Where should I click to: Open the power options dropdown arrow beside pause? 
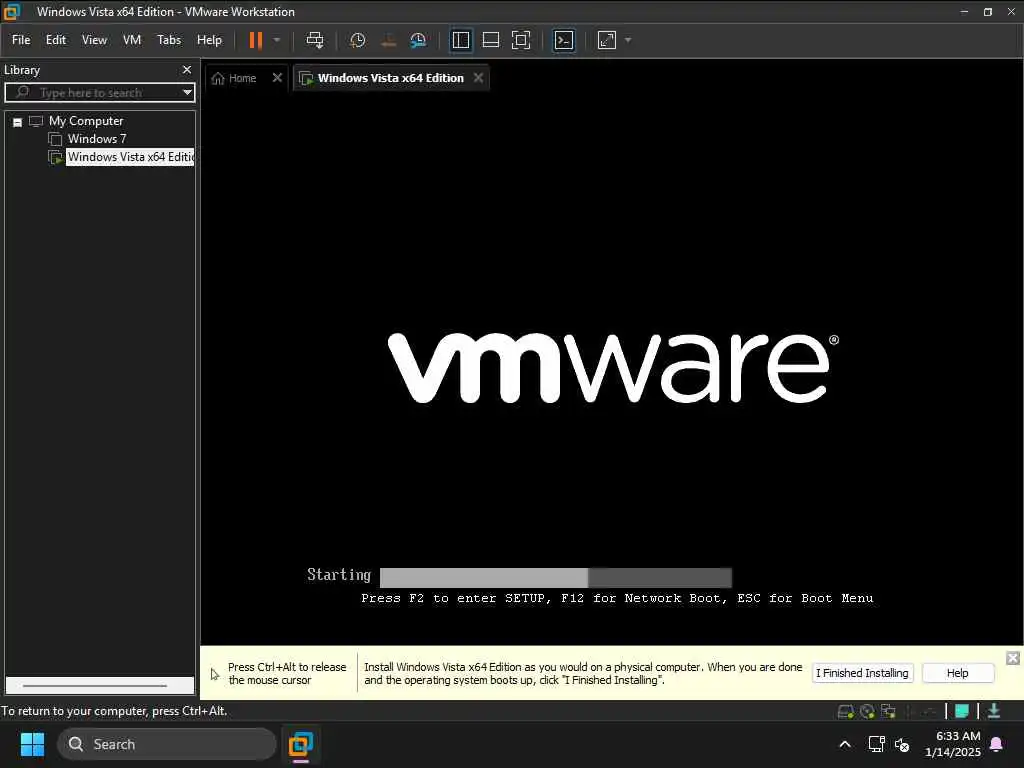[x=277, y=40]
